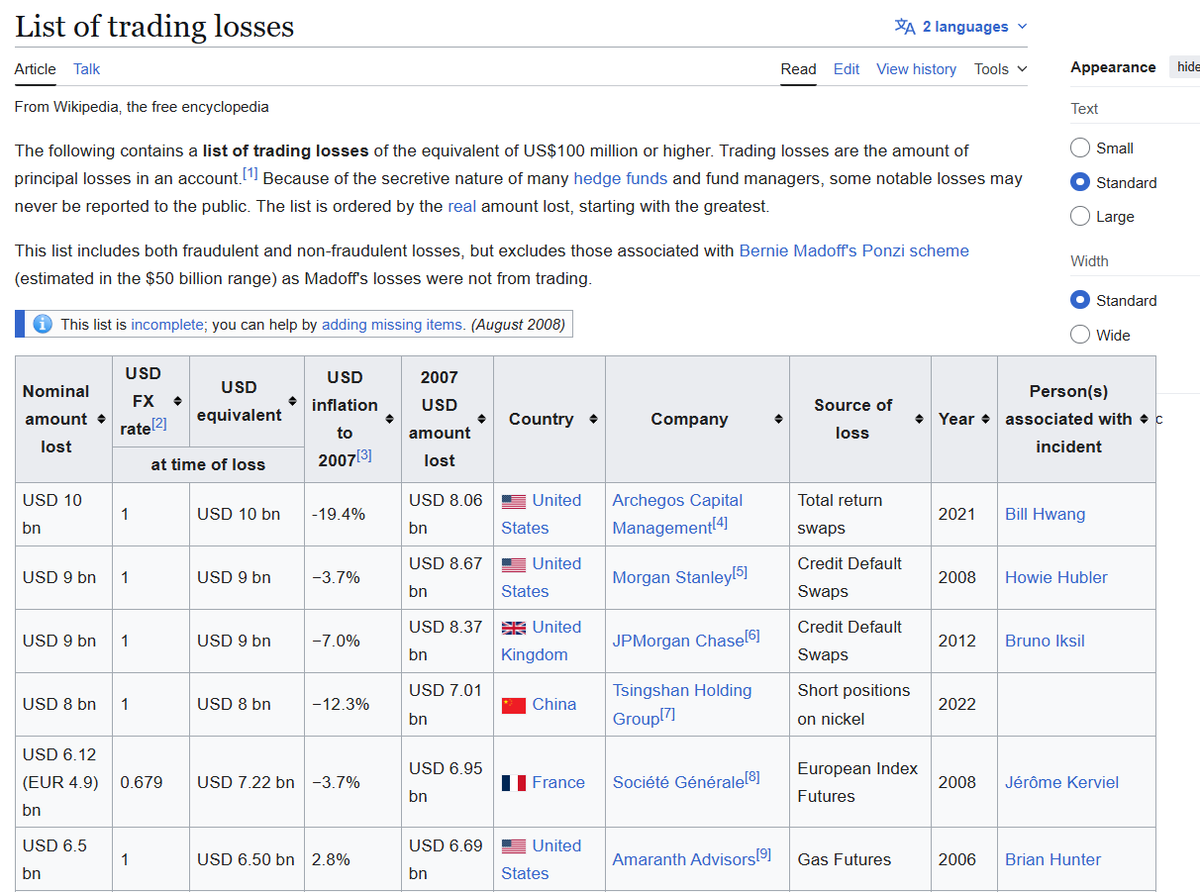Sort table by Year column
Viewport: 1200px width, 892px height.
click(x=986, y=419)
